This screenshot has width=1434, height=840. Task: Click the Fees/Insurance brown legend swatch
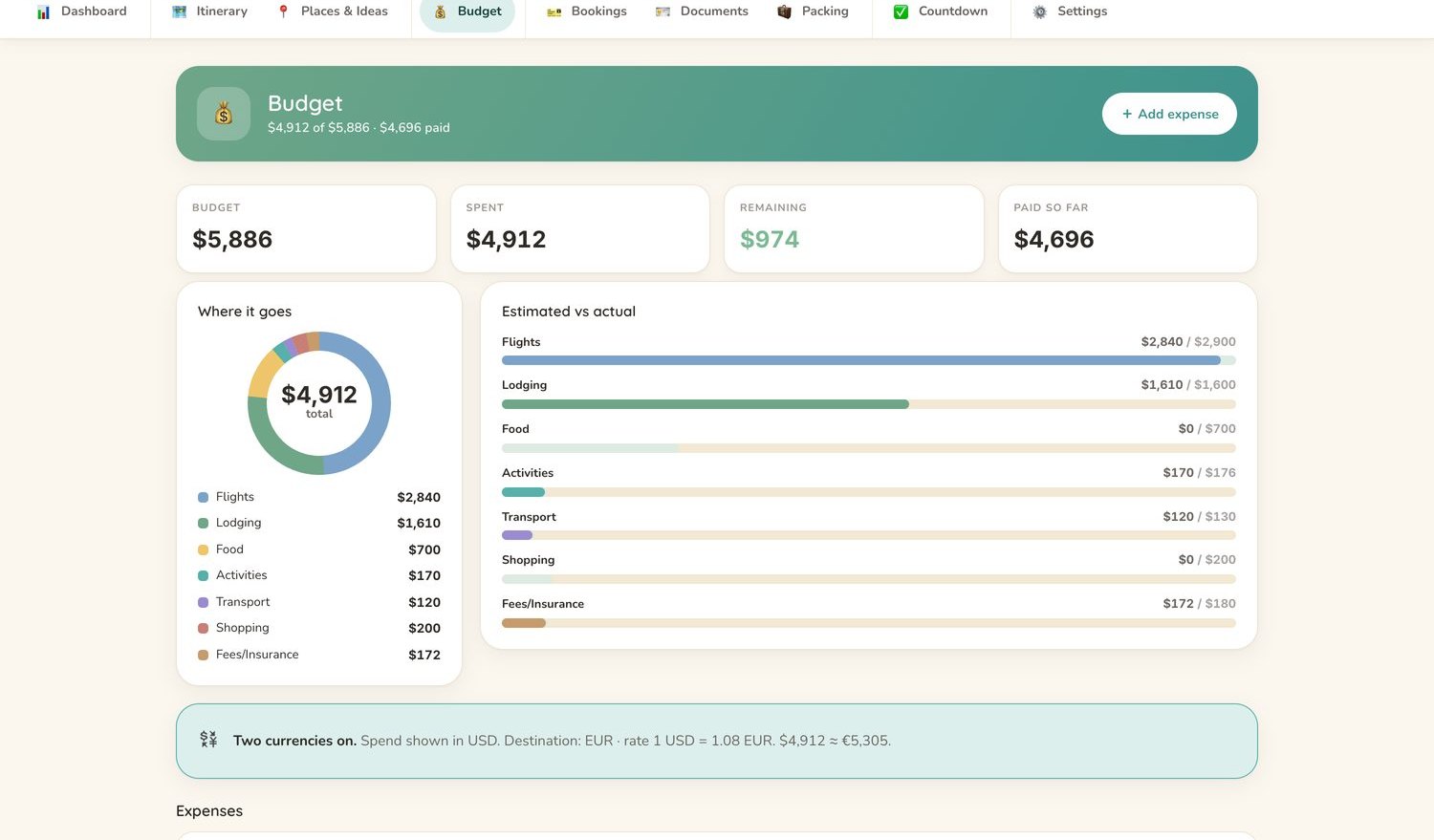click(203, 655)
